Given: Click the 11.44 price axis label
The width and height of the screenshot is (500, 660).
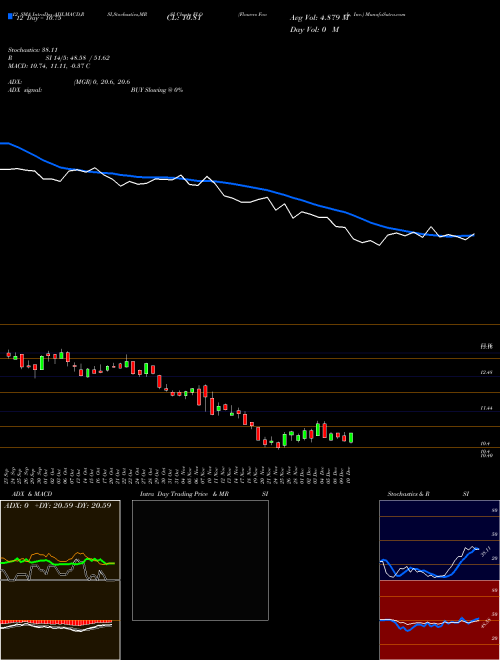Looking at the screenshot, I should (x=486, y=408).
